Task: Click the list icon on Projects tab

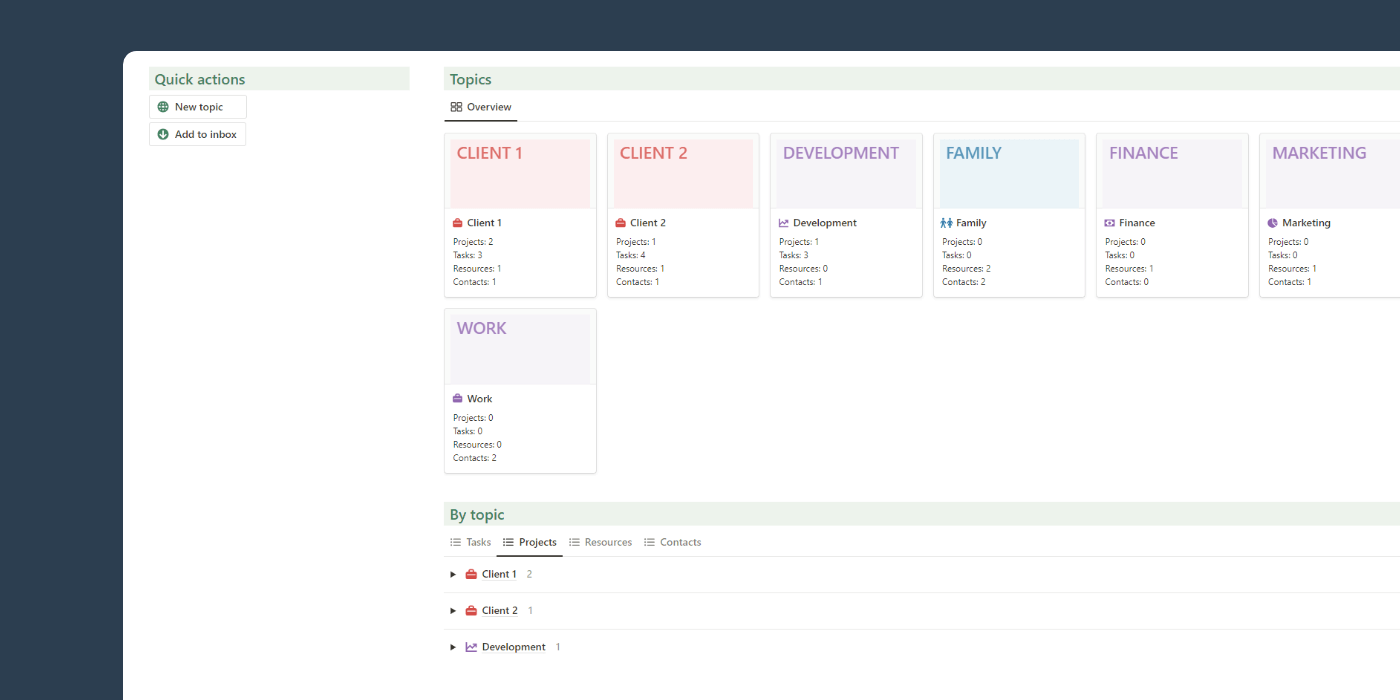Action: point(508,542)
